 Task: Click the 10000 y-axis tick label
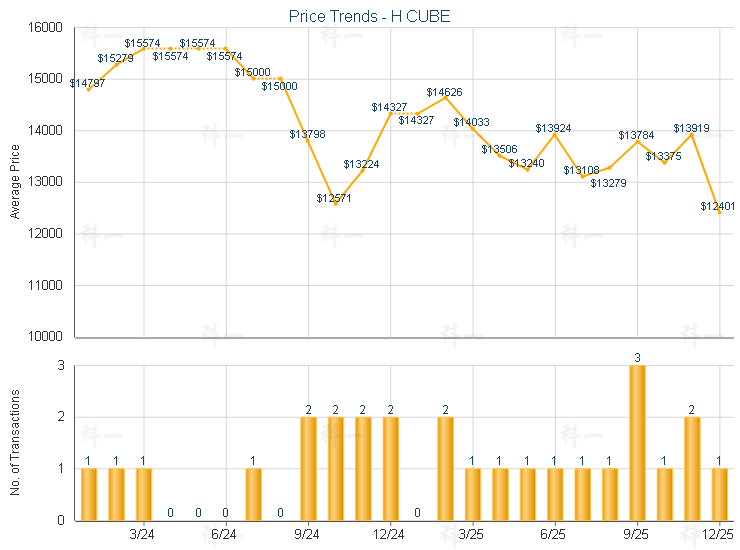coord(45,337)
